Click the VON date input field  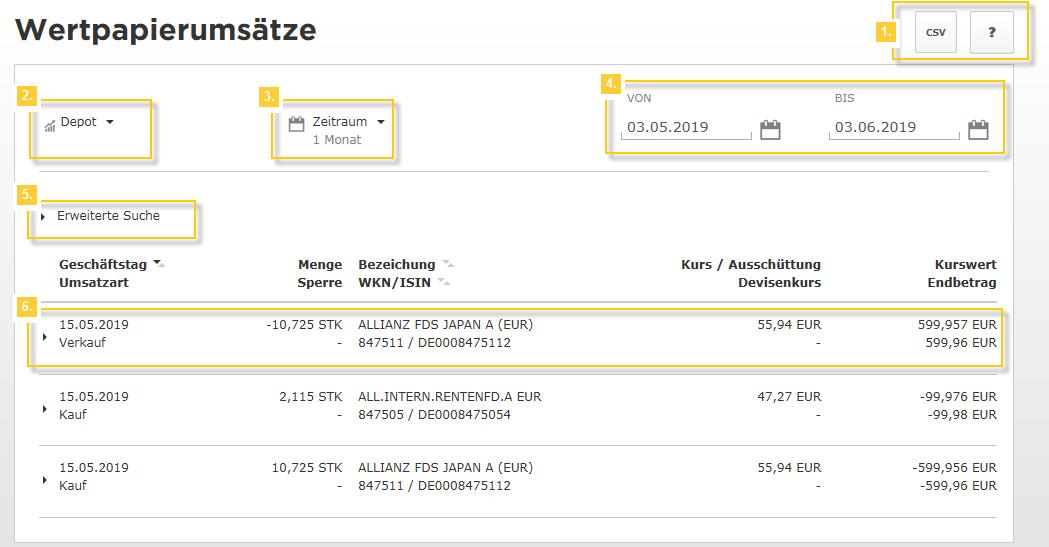[x=685, y=128]
